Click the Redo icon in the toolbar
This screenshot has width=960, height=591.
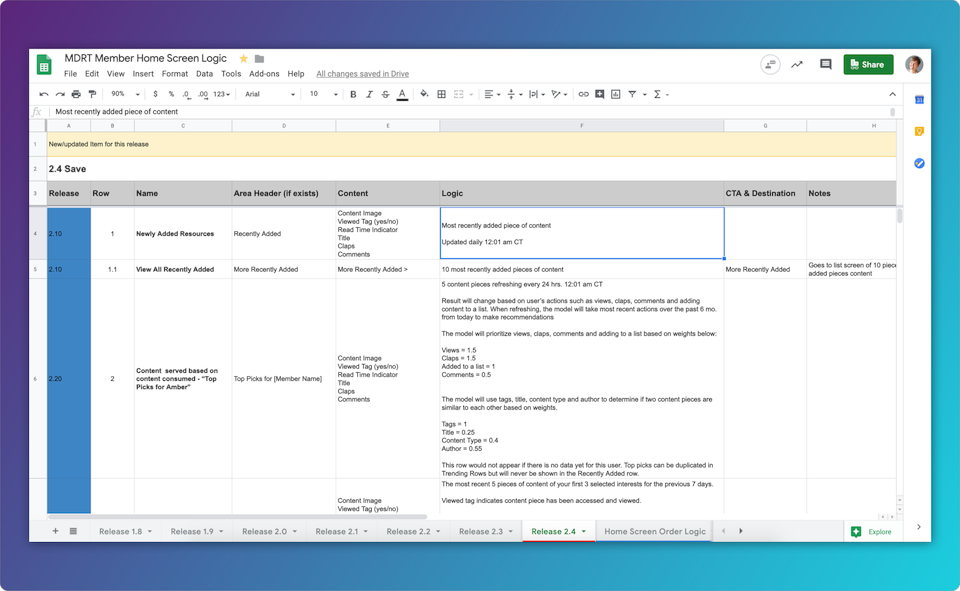click(60, 94)
